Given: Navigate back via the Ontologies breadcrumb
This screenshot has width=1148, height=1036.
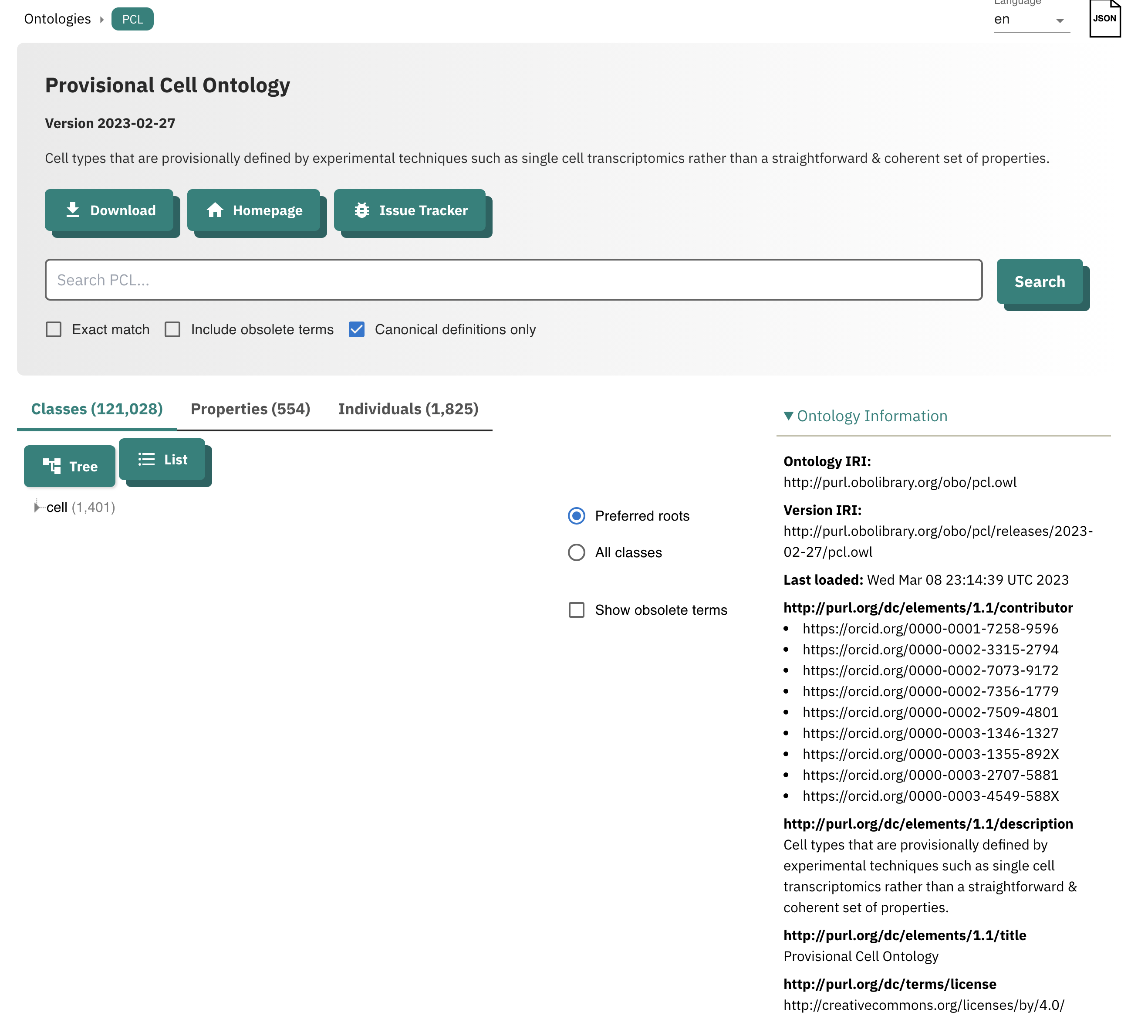Looking at the screenshot, I should point(57,18).
